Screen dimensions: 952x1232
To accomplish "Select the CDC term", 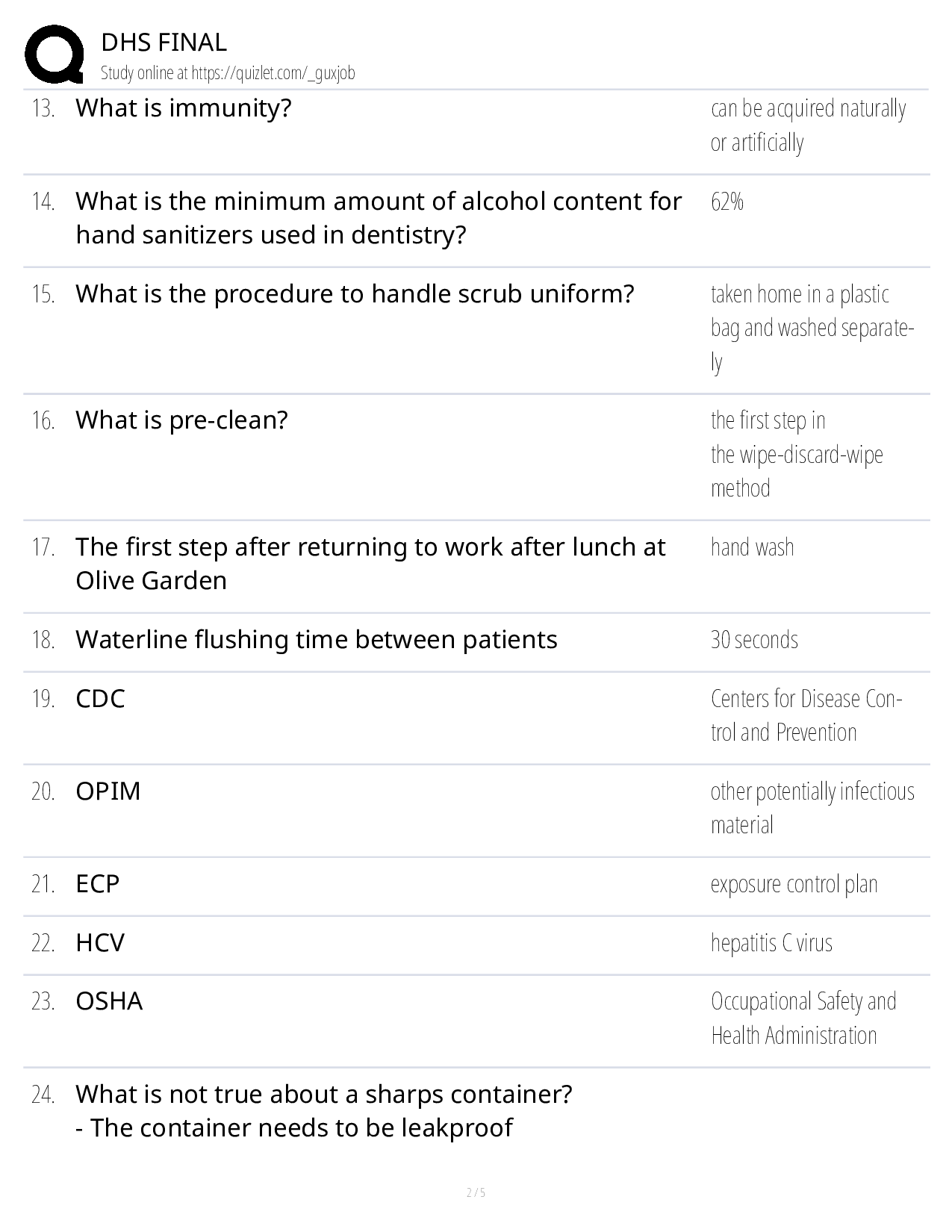I will 101,699.
